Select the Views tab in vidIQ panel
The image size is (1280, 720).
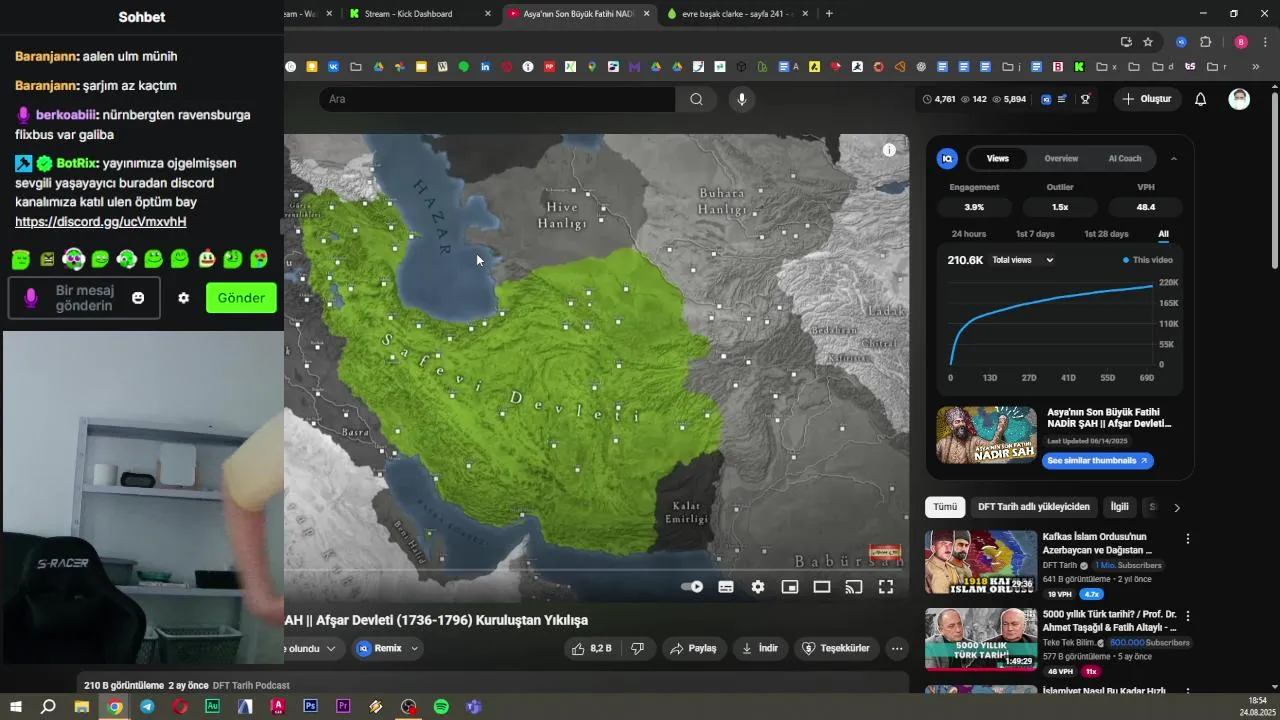[x=998, y=158]
